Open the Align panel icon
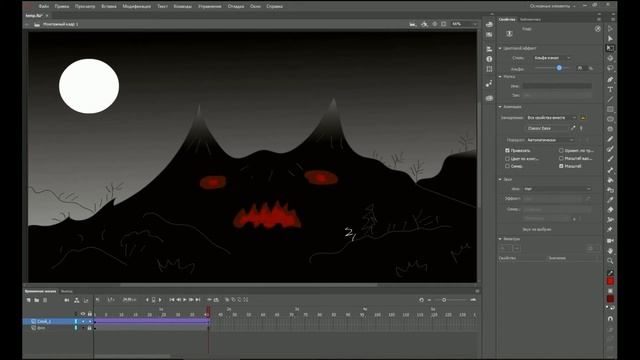 click(489, 49)
